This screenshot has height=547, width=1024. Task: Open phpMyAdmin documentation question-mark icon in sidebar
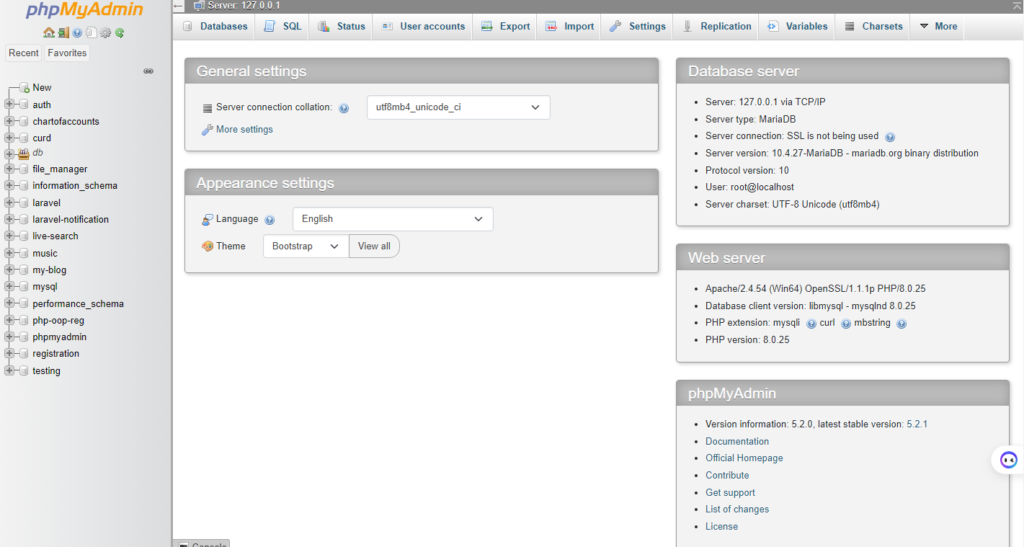(77, 33)
